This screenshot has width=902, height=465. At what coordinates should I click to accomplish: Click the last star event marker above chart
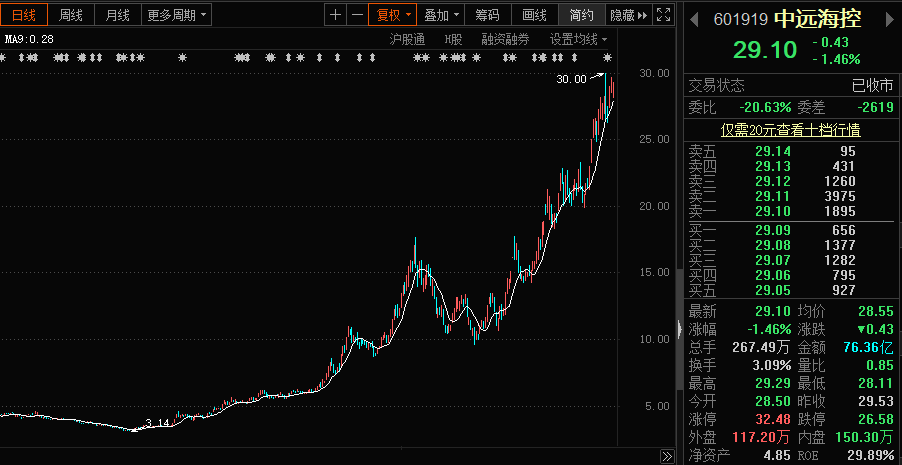(607, 58)
